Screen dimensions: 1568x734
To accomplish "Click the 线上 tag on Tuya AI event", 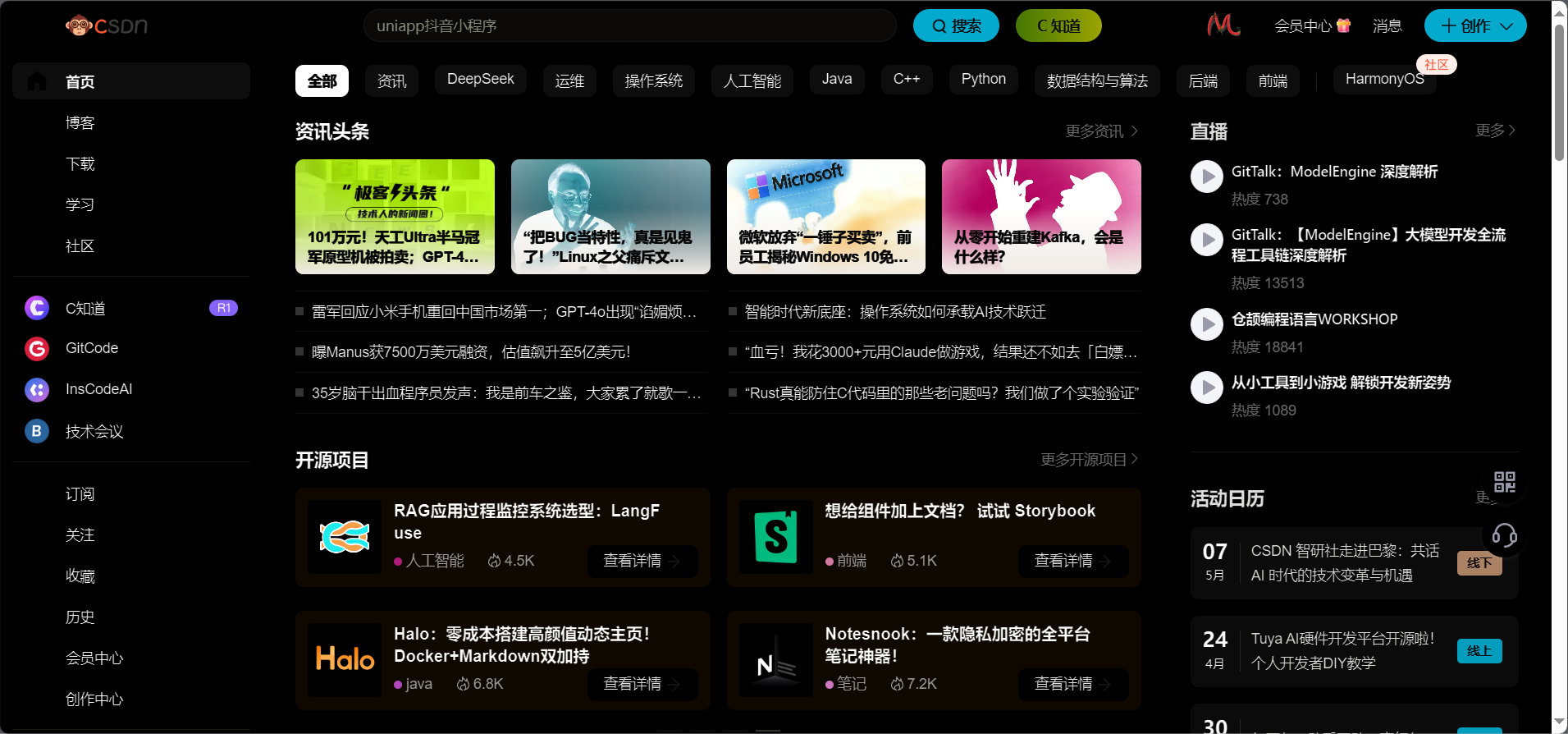I will pyautogui.click(x=1479, y=651).
